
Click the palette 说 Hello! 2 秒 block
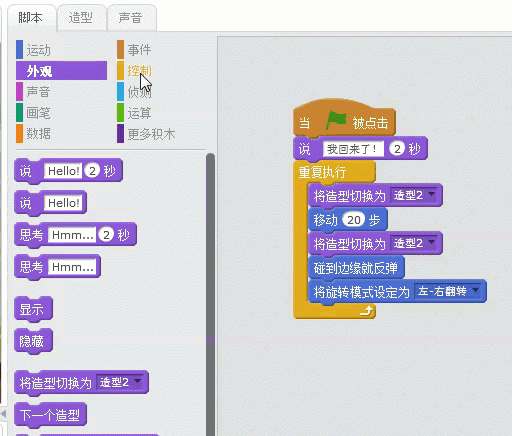point(68,171)
